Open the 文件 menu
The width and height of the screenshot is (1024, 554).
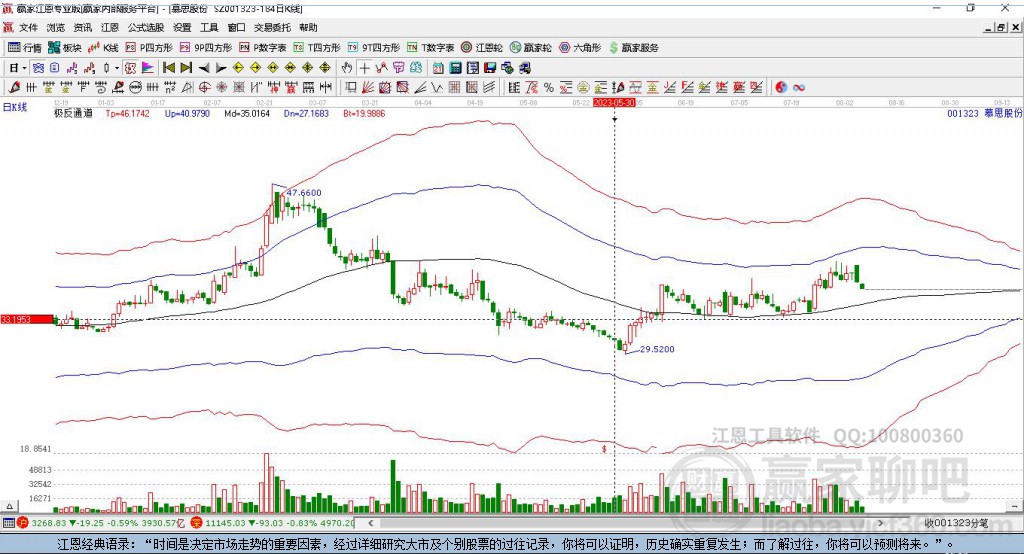click(x=28, y=27)
